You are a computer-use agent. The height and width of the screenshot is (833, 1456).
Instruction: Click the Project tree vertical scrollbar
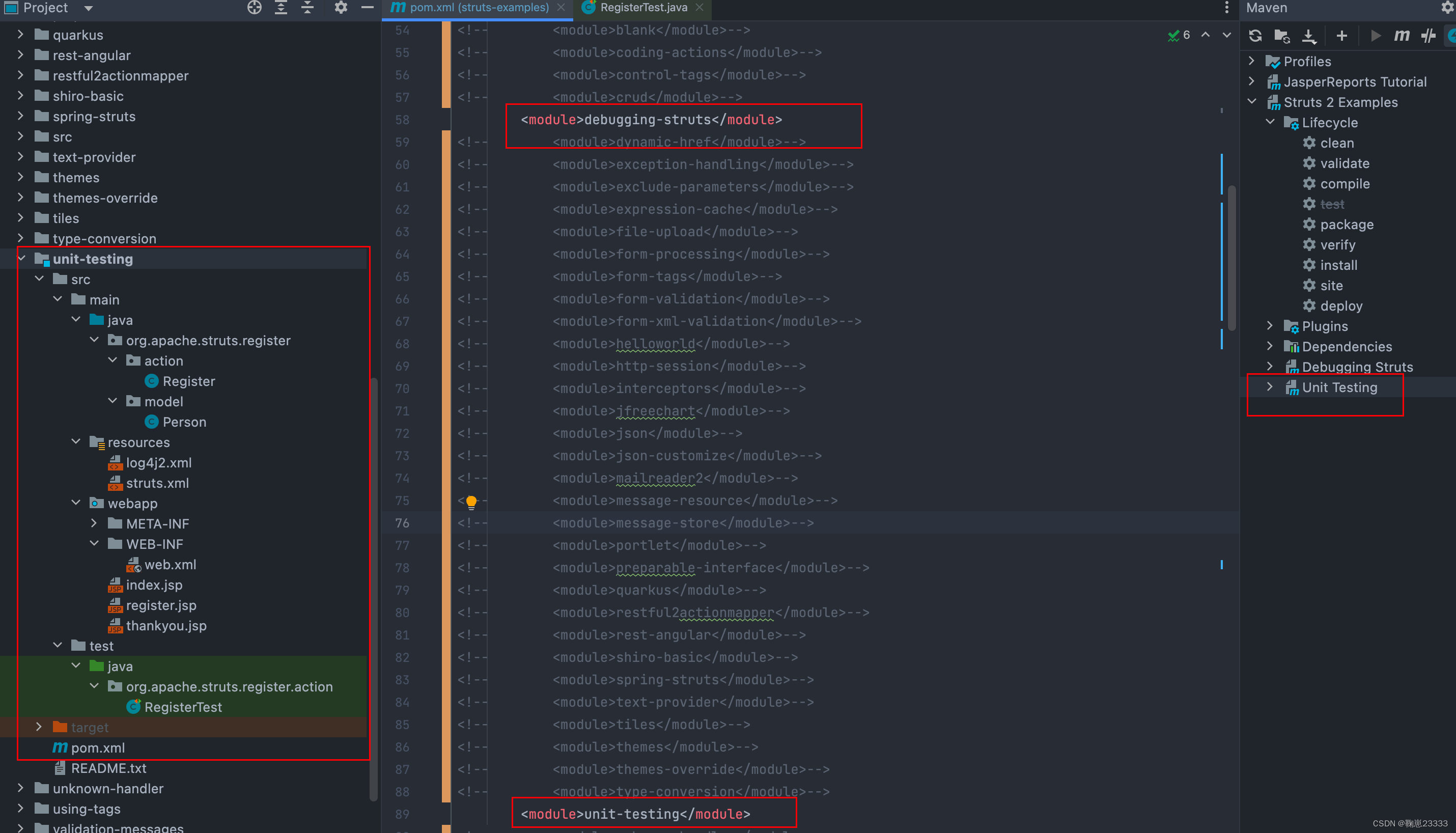pyautogui.click(x=374, y=589)
